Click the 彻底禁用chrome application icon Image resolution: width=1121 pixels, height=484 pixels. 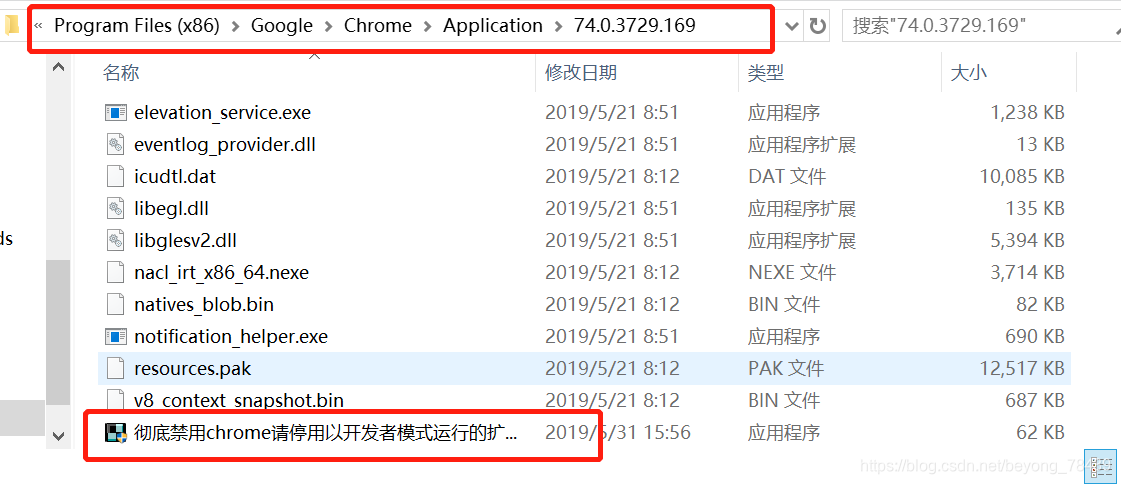pyautogui.click(x=115, y=433)
